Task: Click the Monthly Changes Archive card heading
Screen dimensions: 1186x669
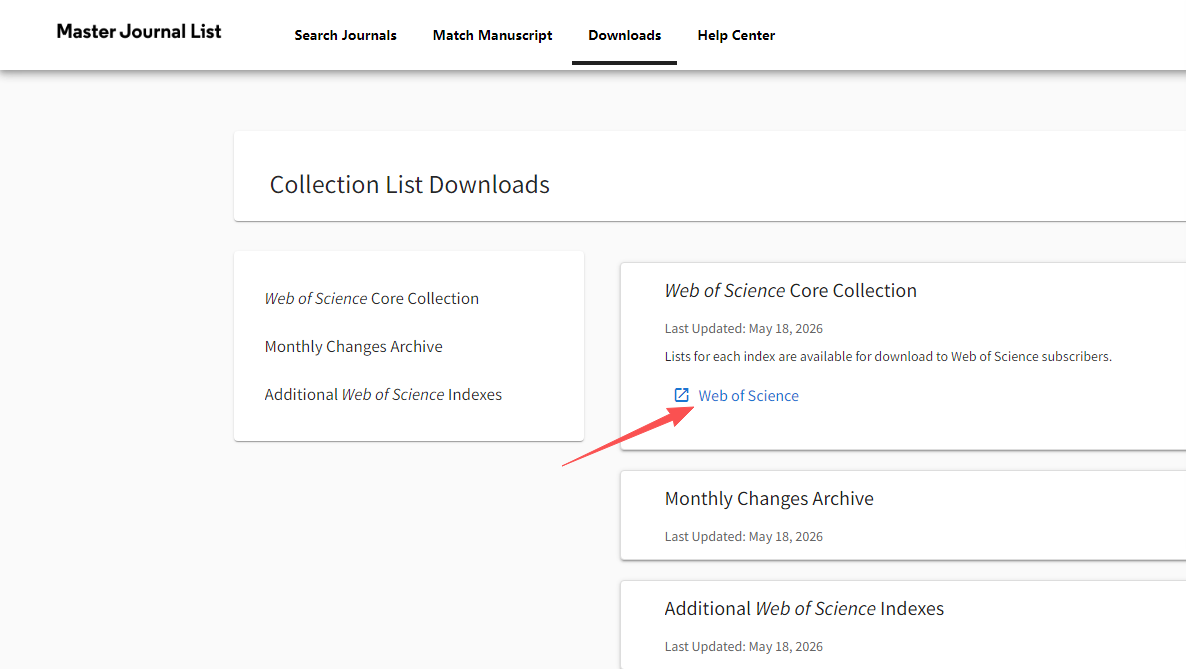Action: click(768, 499)
